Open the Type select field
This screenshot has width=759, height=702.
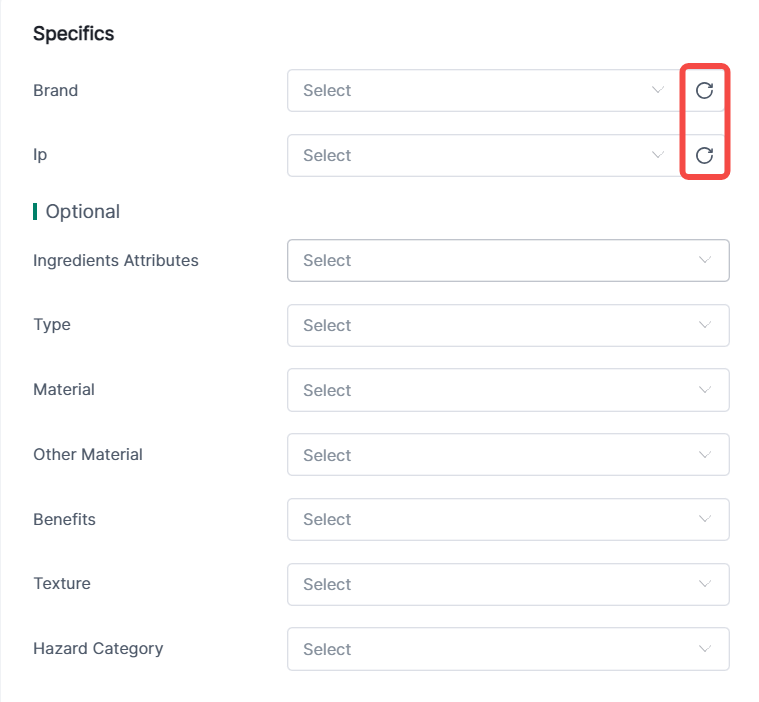click(490, 326)
